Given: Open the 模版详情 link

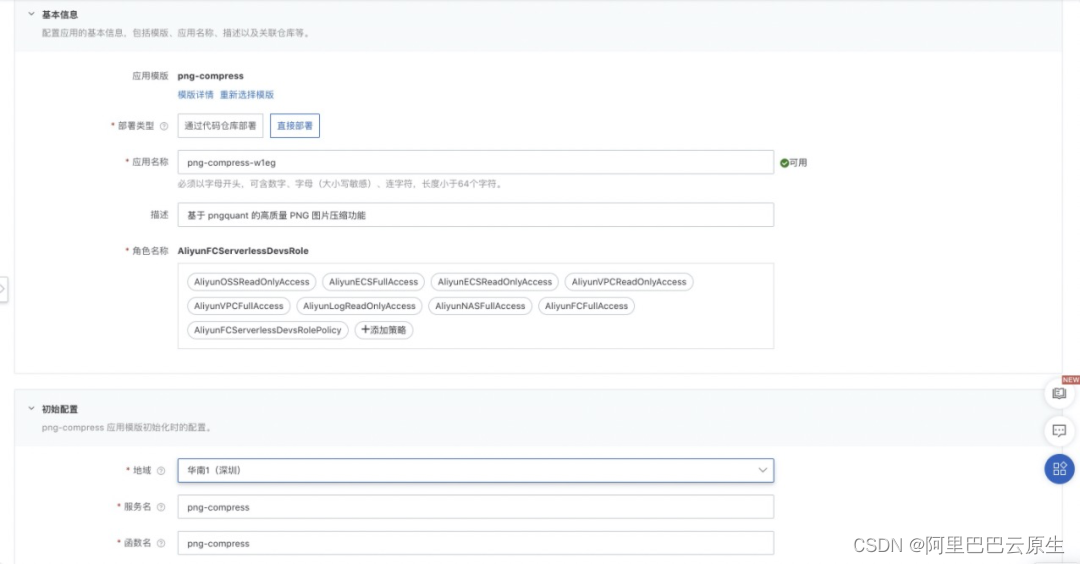Looking at the screenshot, I should [196, 94].
